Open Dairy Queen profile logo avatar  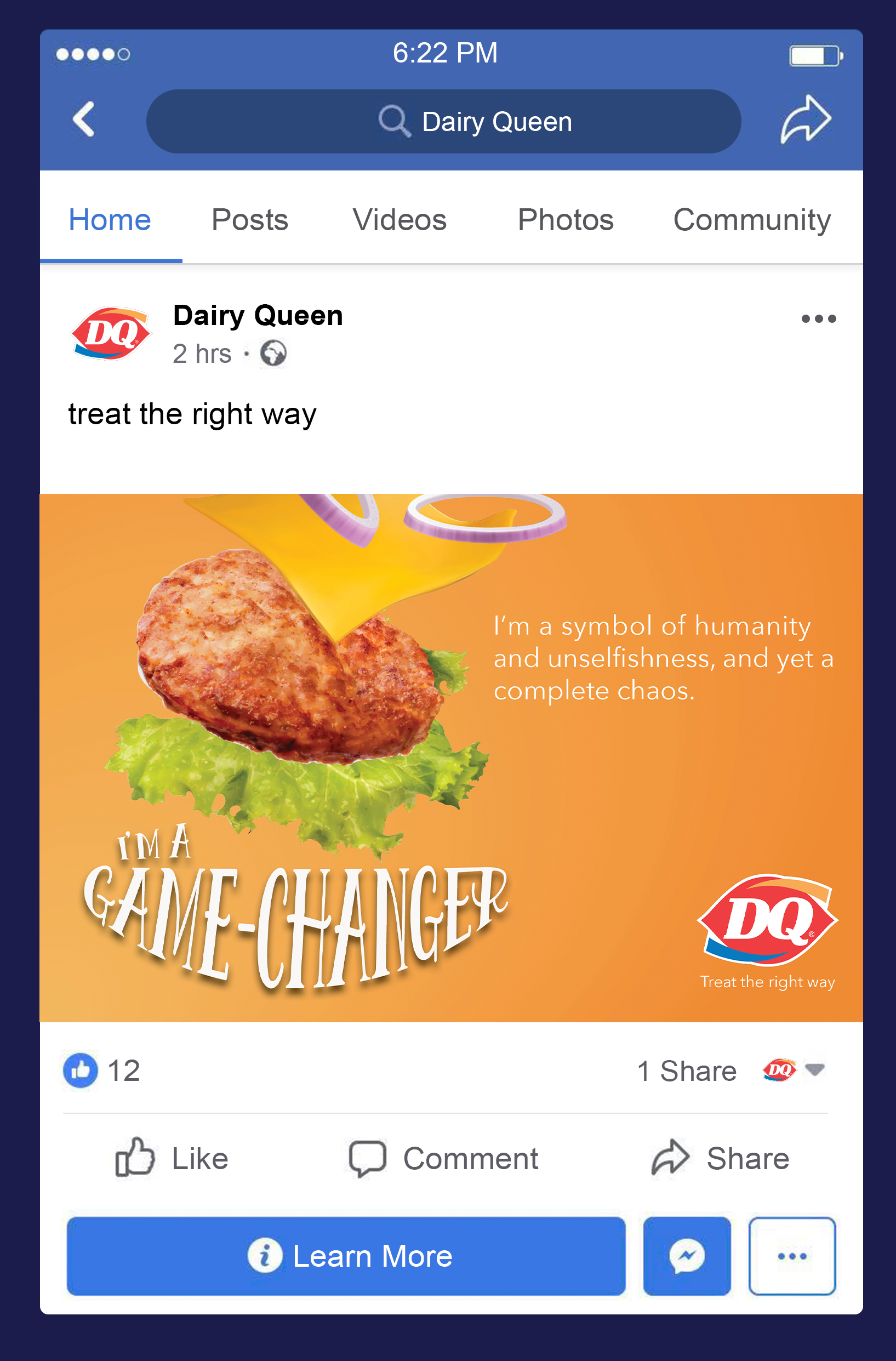111,333
